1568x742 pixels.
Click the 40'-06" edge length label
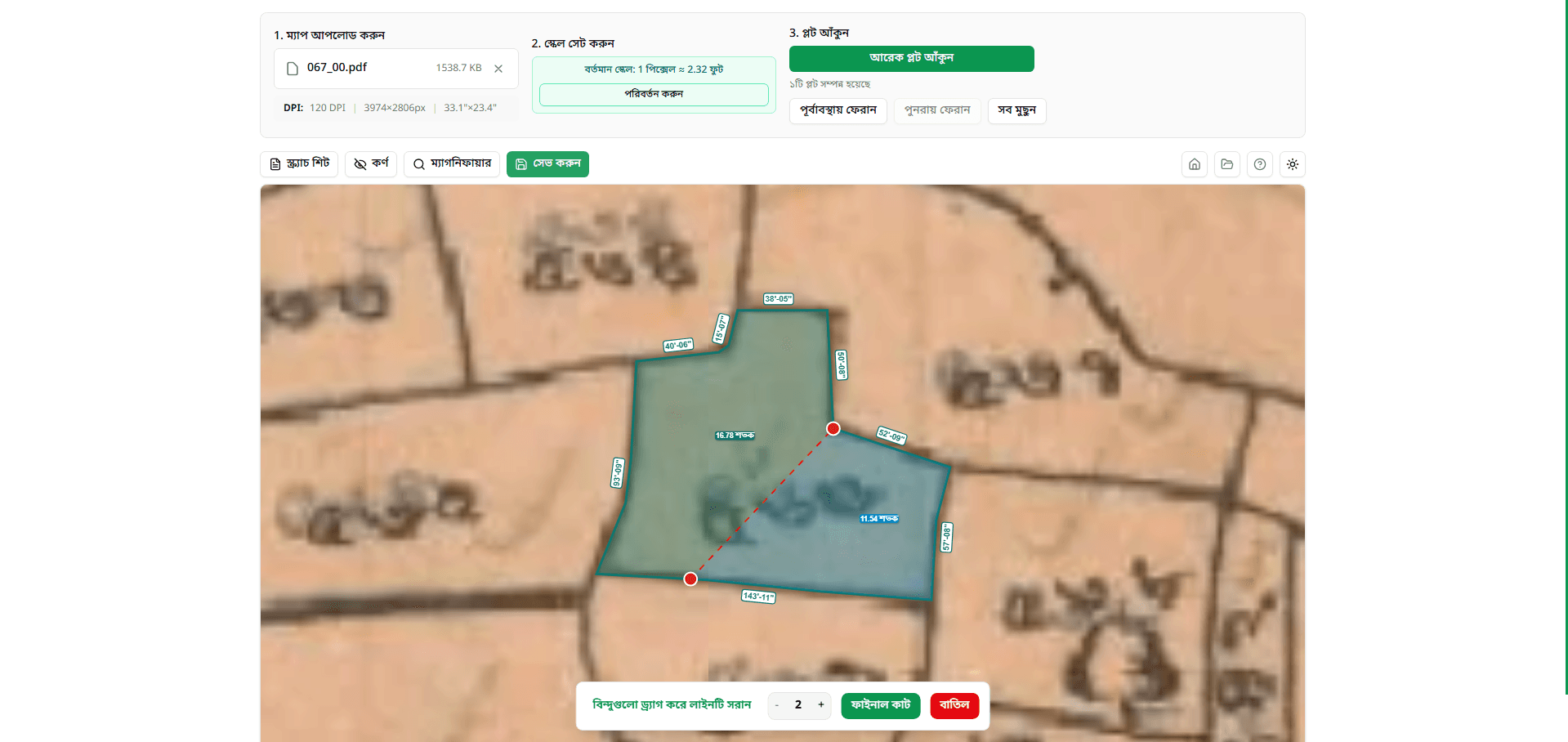(x=678, y=346)
